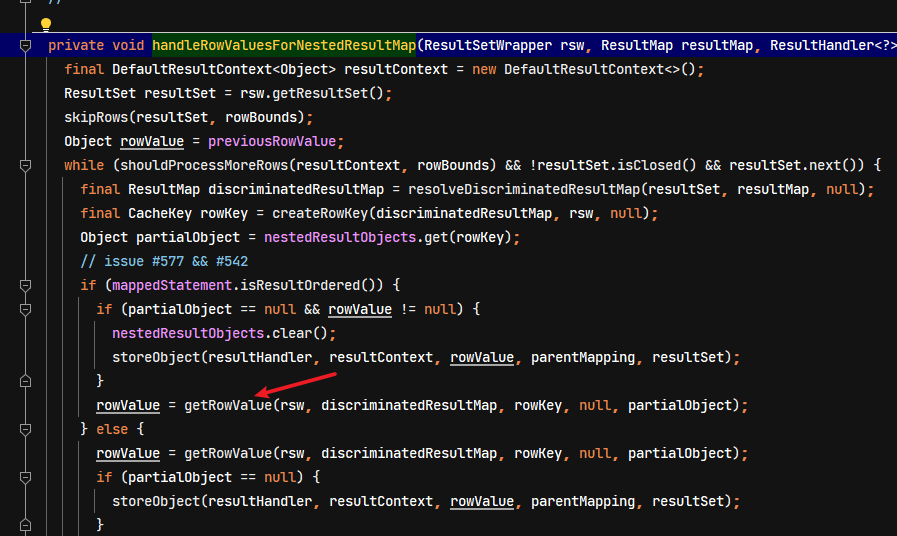
Task: Click the first storeObject method call
Action: 156,358
